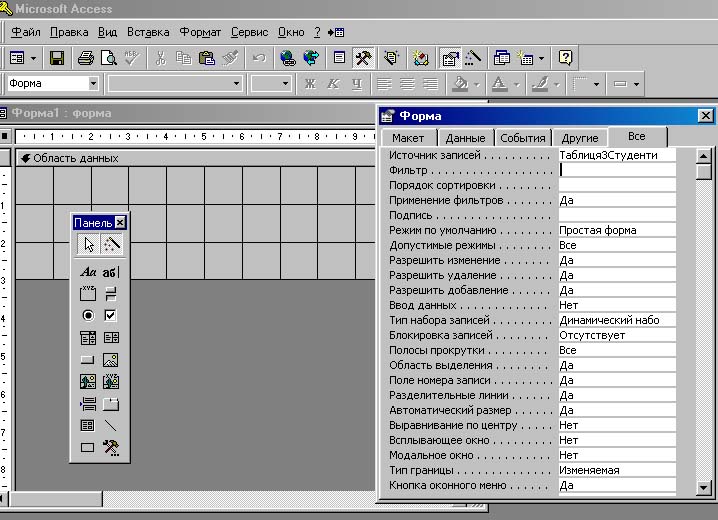Open the font name dropdown
This screenshot has height=520, width=718.
[x=236, y=83]
